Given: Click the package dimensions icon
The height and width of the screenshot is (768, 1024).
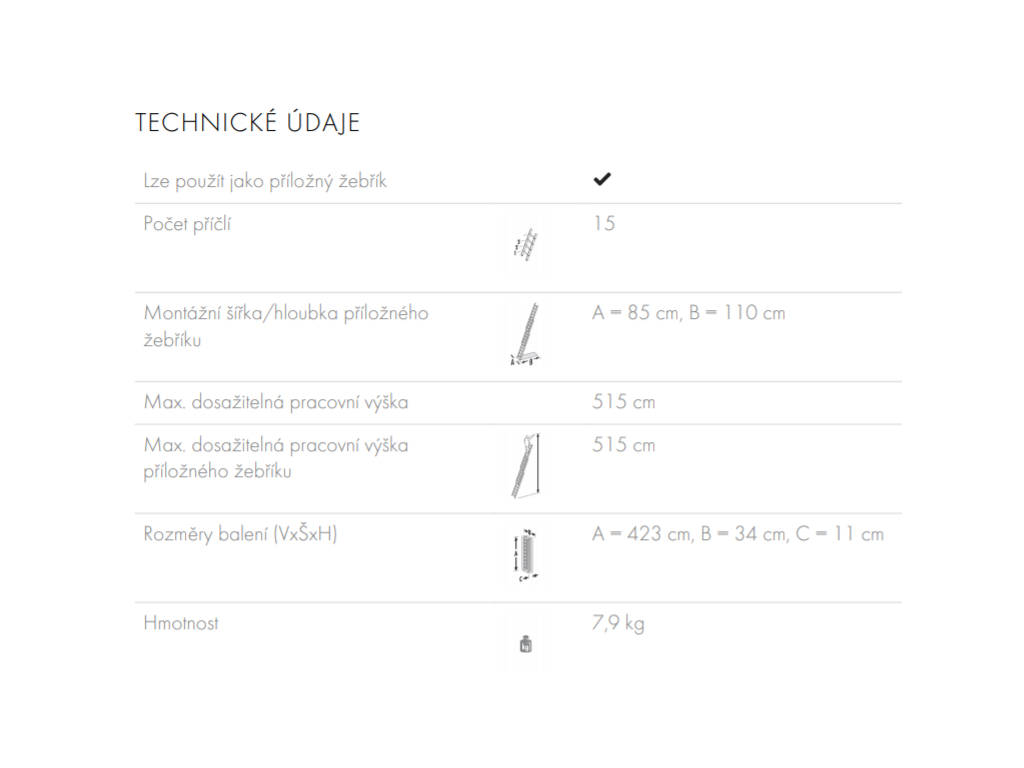Looking at the screenshot, I should tap(526, 555).
